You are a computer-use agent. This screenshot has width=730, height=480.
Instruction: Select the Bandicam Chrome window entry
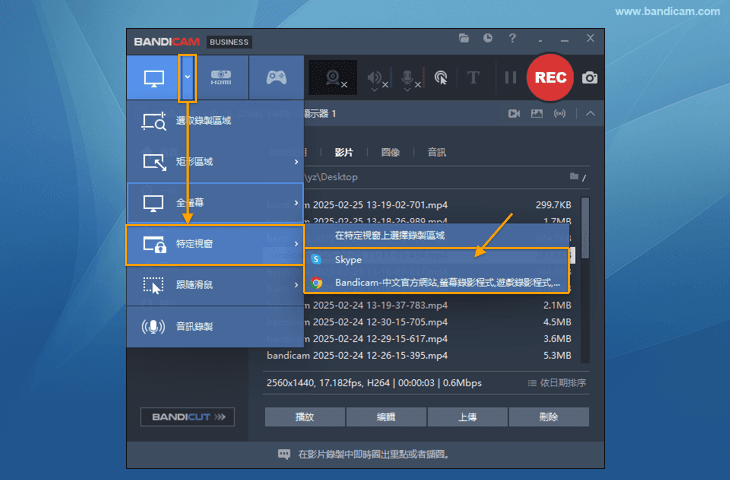[437, 283]
